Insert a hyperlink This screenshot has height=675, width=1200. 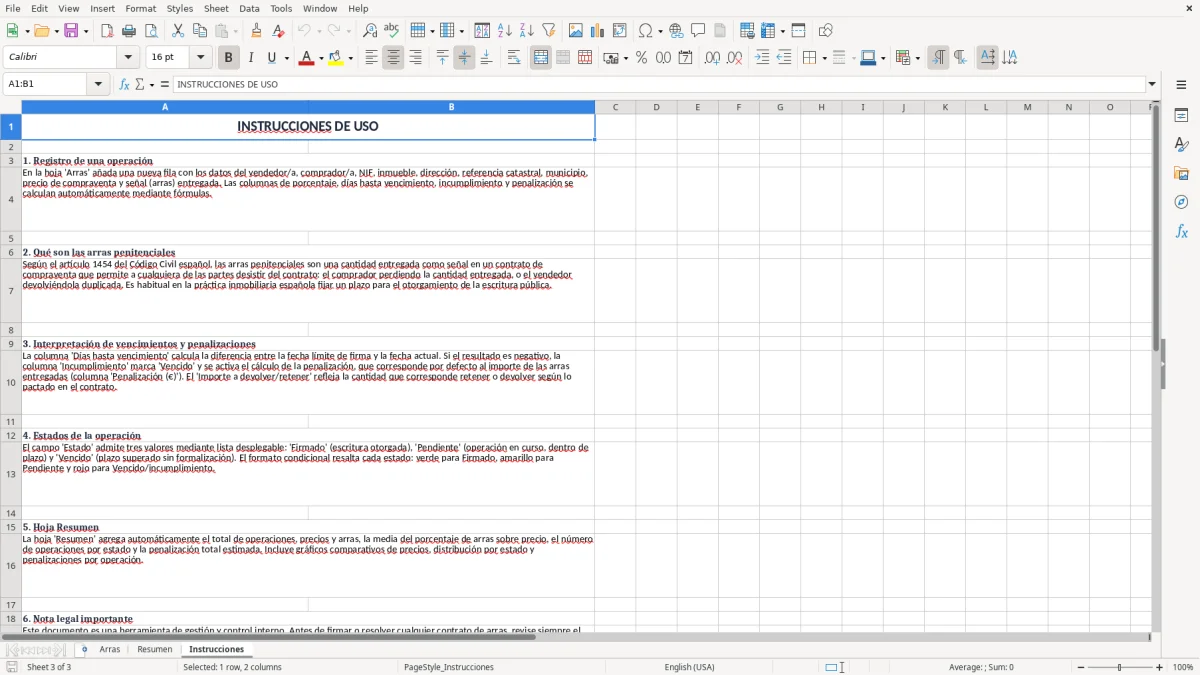click(676, 31)
